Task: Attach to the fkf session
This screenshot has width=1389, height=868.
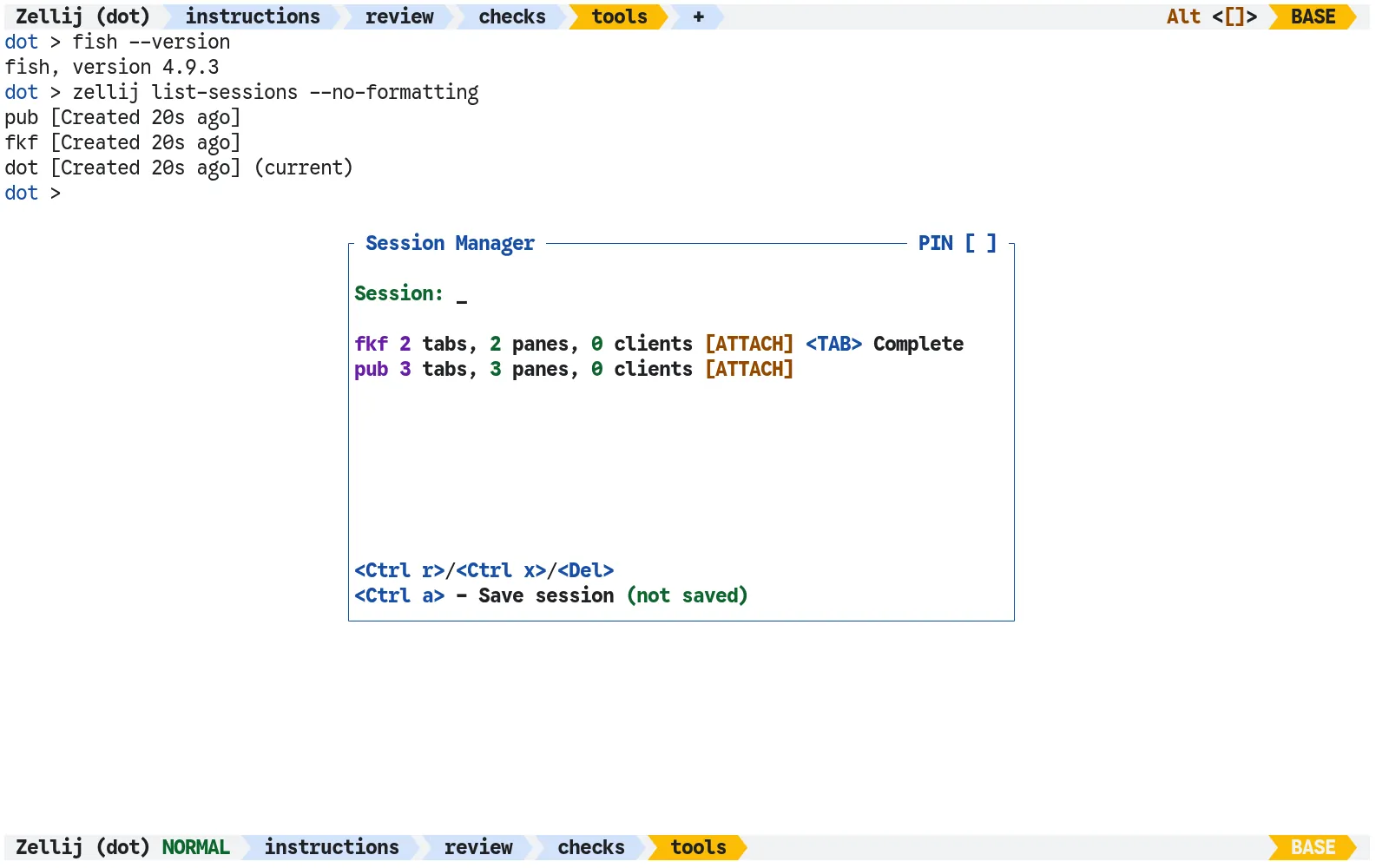Action: pyautogui.click(x=749, y=344)
